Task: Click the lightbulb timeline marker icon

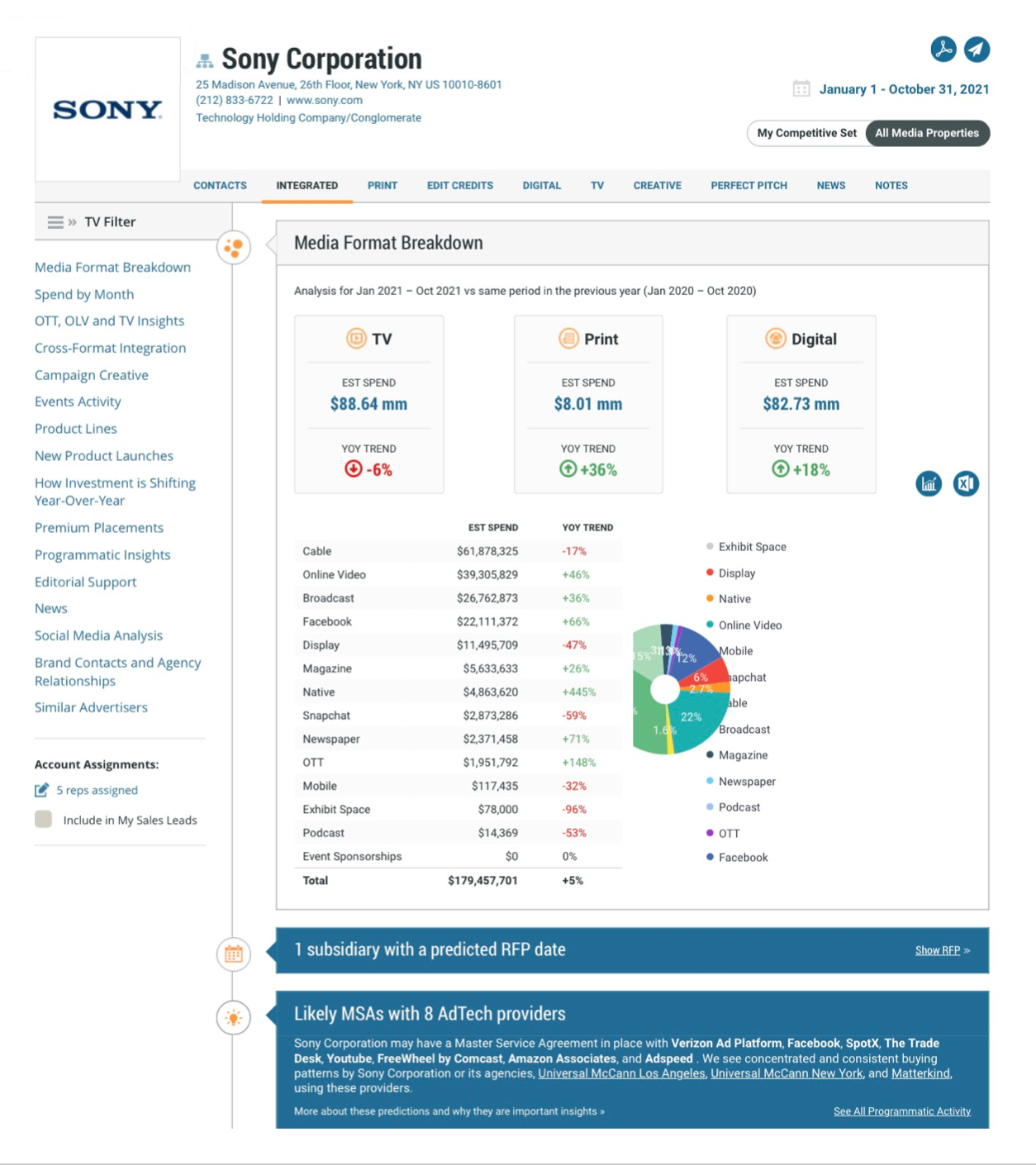Action: 234,1018
